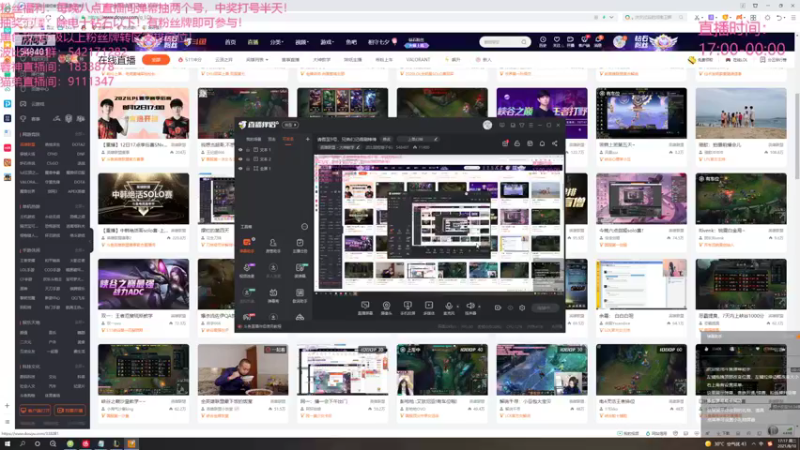Click the user avatar in streaming app title bar
This screenshot has width=800, height=450.
[x=487, y=125]
